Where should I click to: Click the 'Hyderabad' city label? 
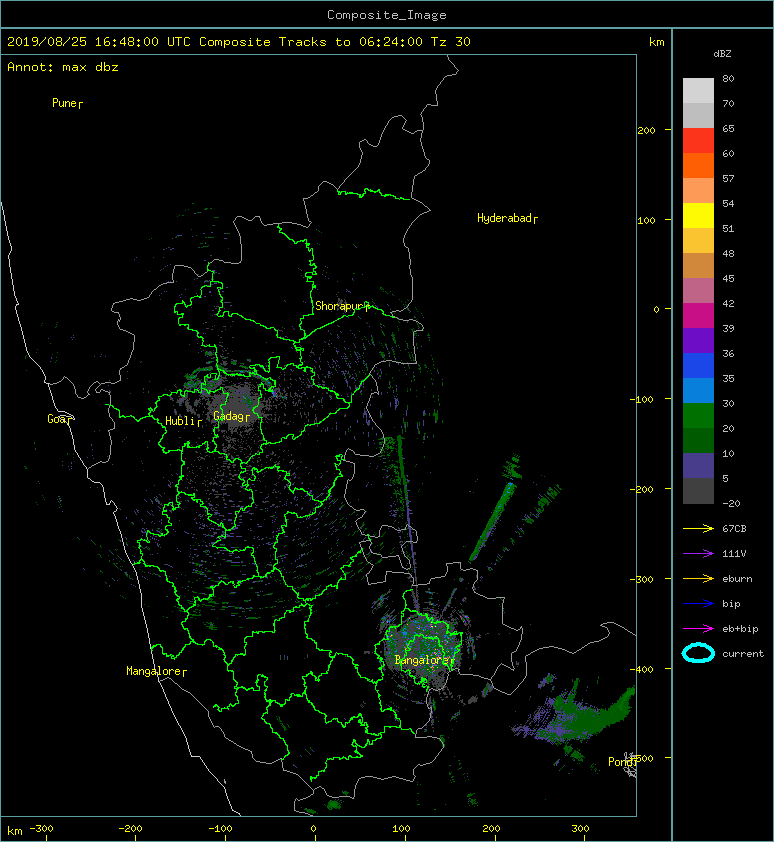(x=504, y=218)
